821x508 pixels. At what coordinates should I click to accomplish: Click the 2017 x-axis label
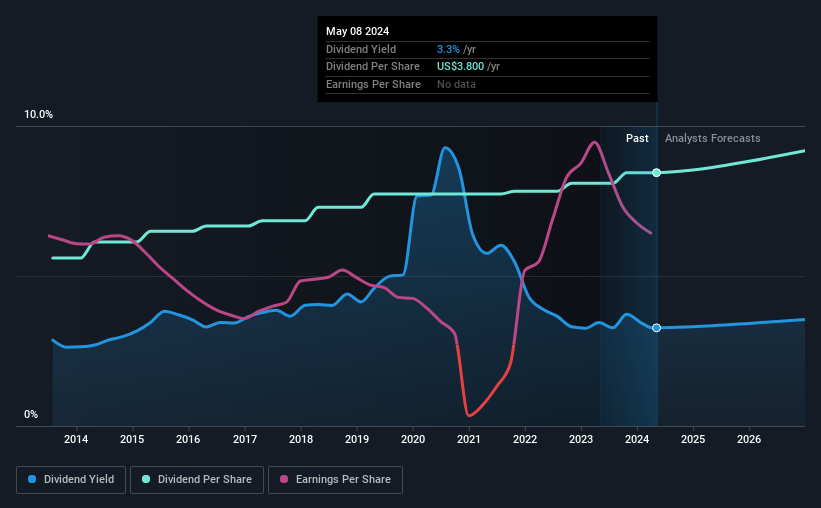pos(245,439)
